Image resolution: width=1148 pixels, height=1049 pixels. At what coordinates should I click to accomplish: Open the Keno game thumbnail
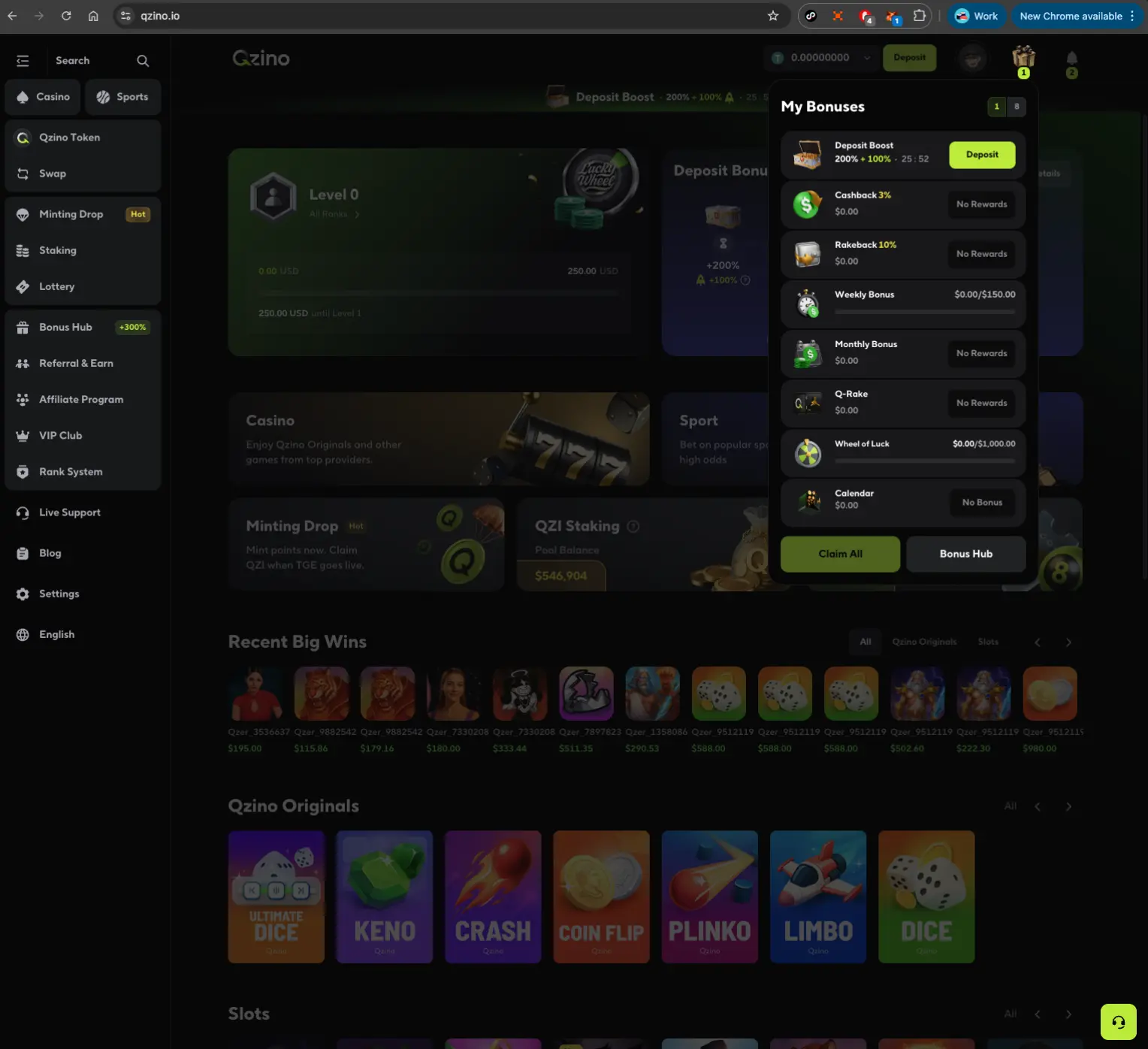click(x=385, y=896)
